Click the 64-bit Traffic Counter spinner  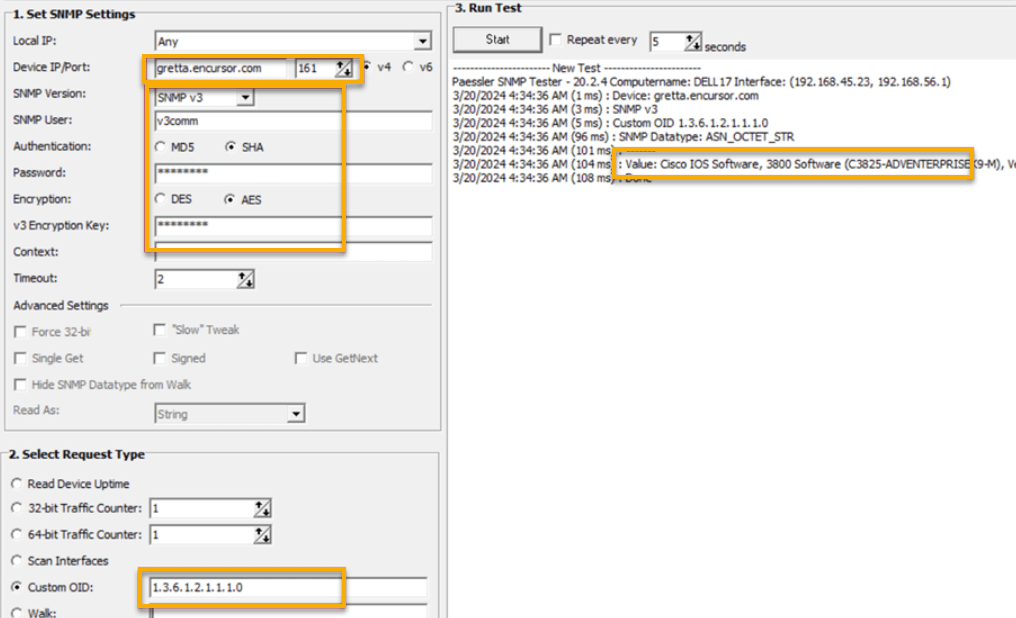[262, 536]
